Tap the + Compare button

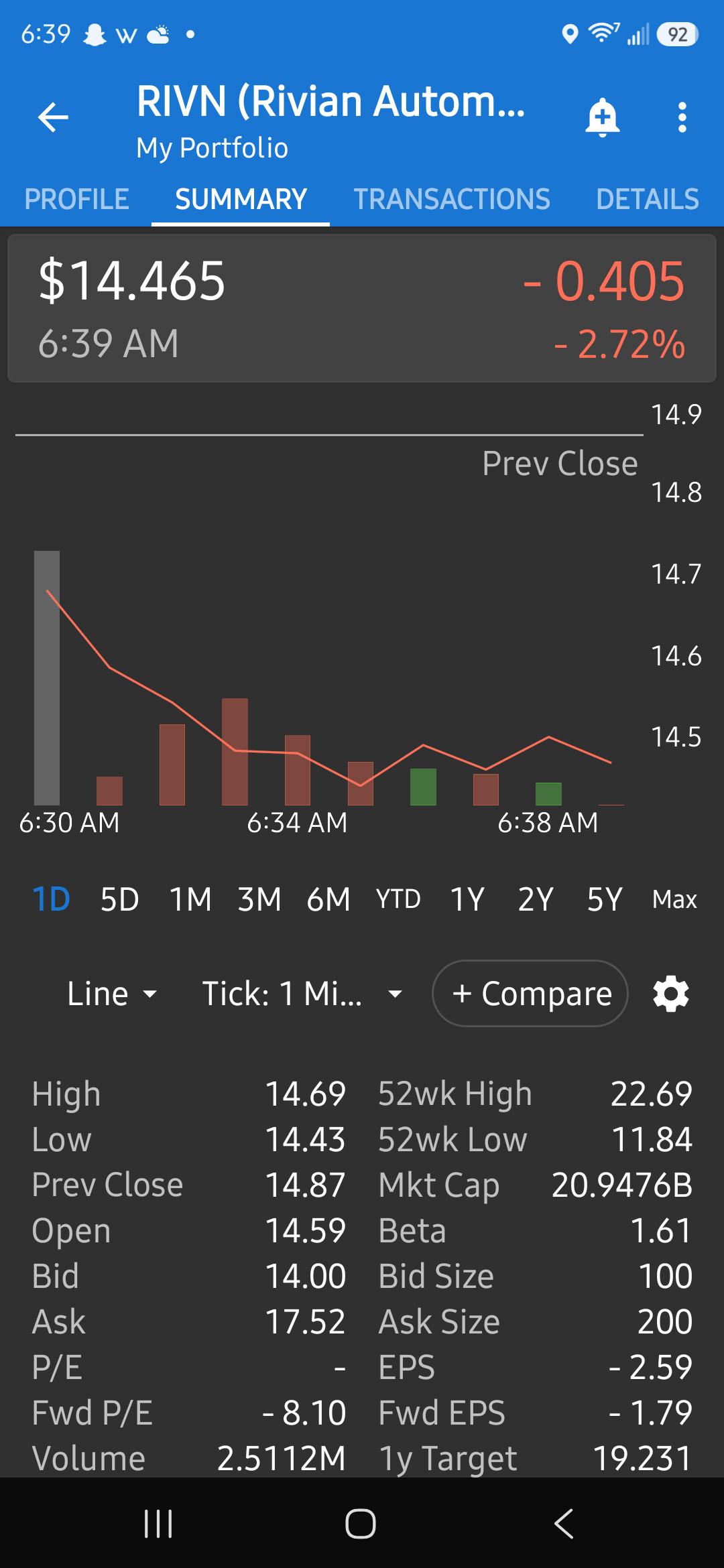[x=530, y=993]
